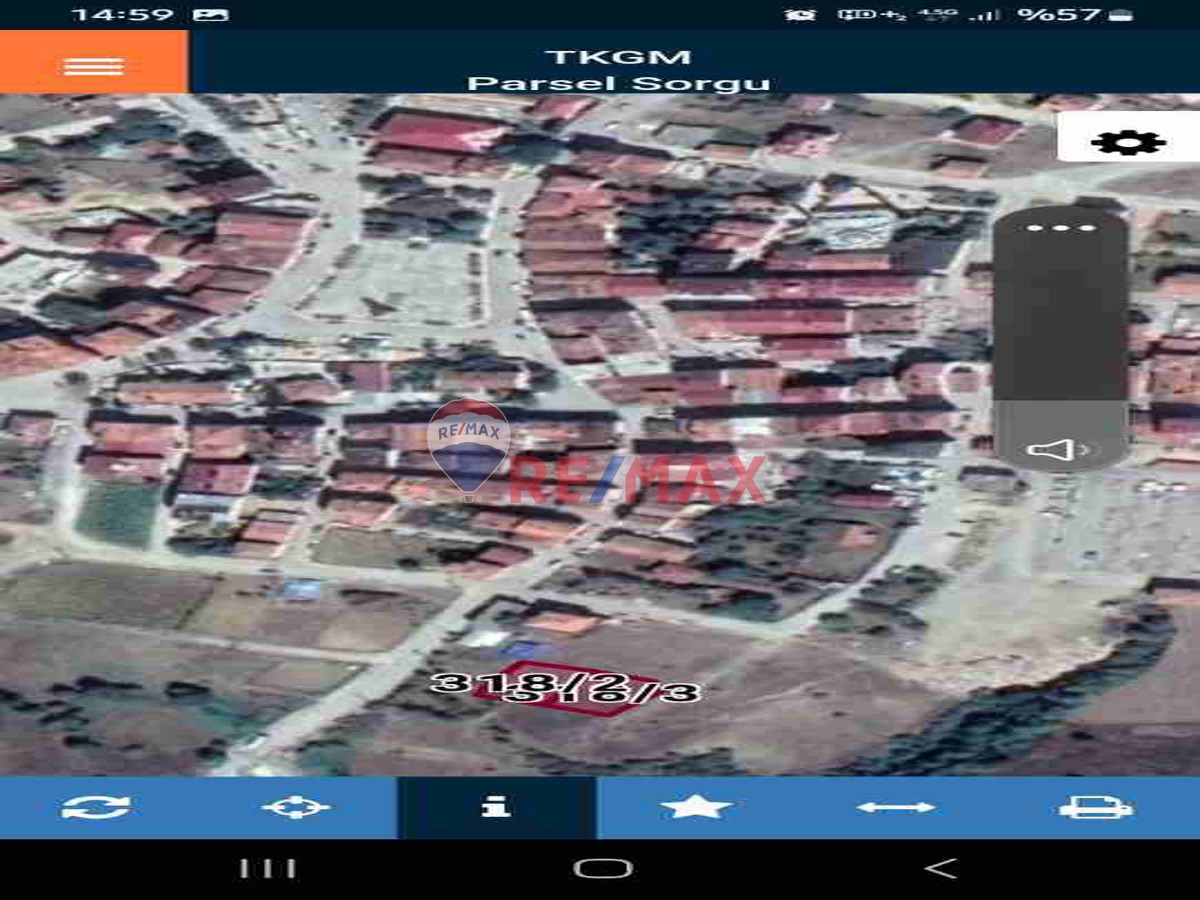The width and height of the screenshot is (1200, 900).
Task: Tap the crosshair locate icon
Action: click(296, 807)
